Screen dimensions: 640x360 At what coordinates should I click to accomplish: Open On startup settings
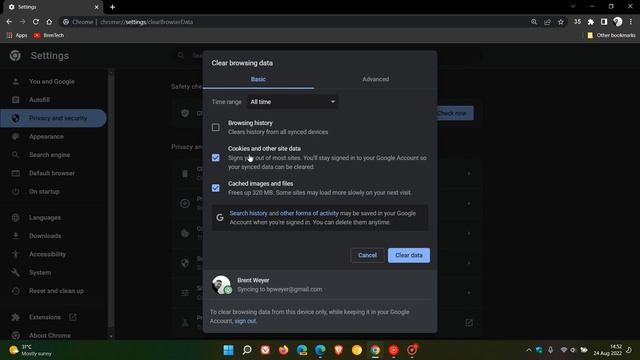[44, 191]
